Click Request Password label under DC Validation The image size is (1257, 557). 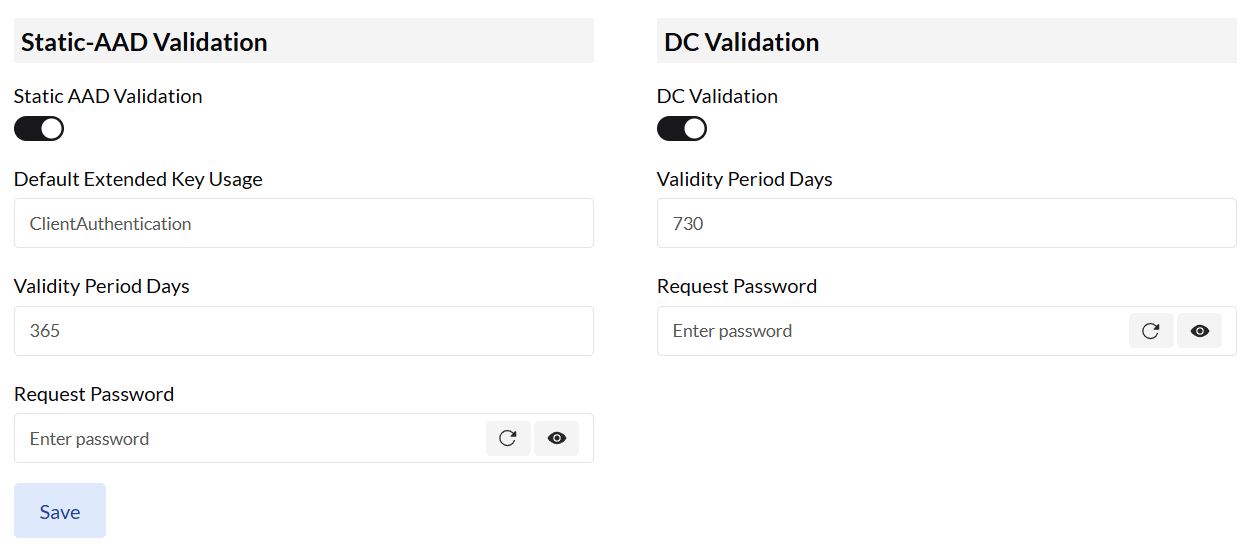(737, 287)
